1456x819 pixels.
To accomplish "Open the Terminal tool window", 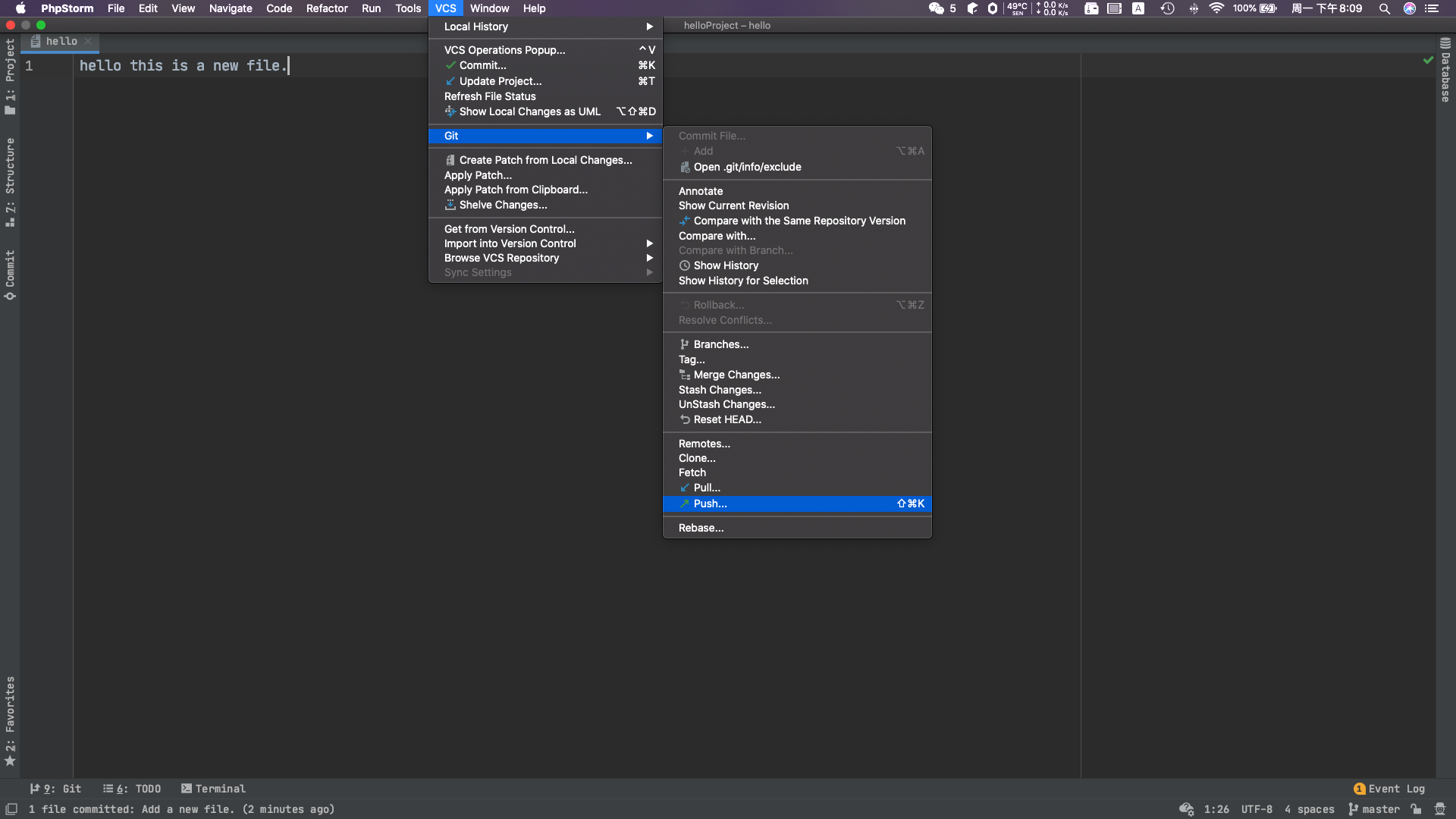I will click(213, 789).
